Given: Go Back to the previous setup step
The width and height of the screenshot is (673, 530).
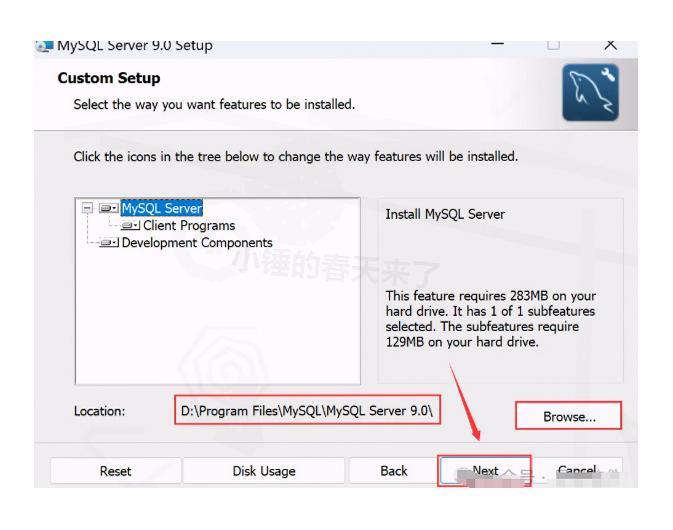Looking at the screenshot, I should [x=393, y=471].
